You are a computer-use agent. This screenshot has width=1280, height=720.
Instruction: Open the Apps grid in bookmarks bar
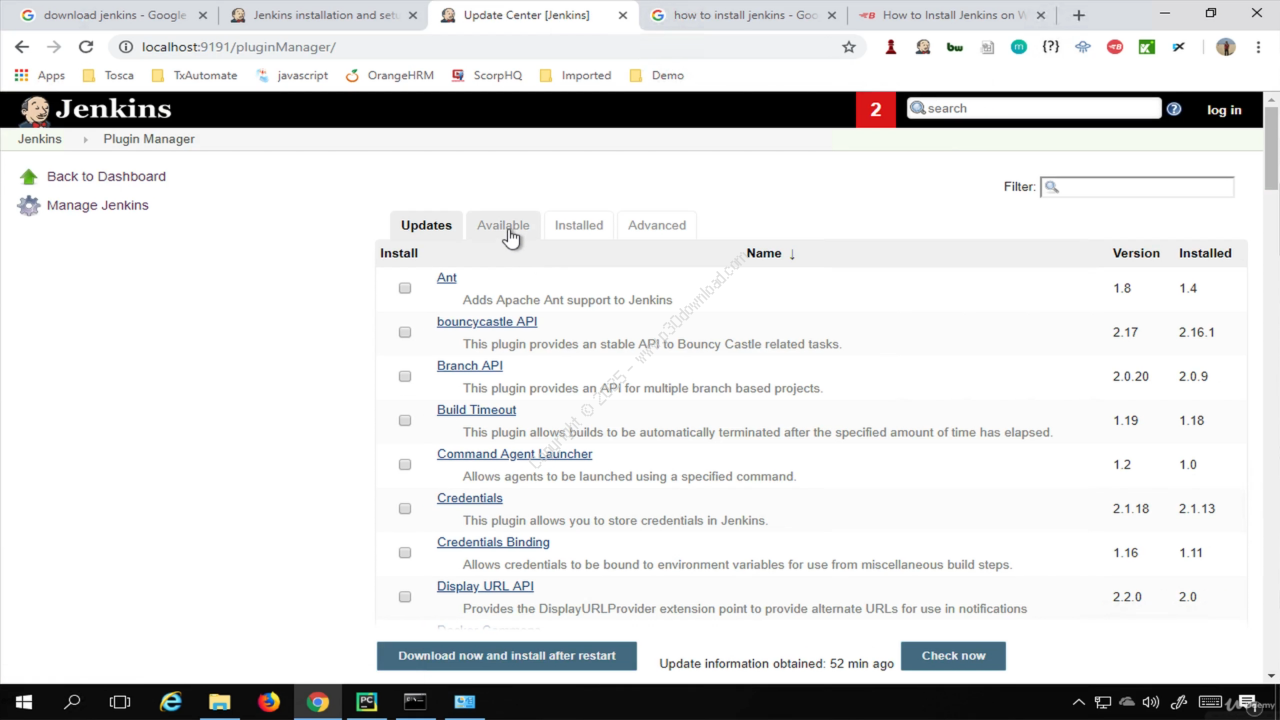[x=40, y=75]
